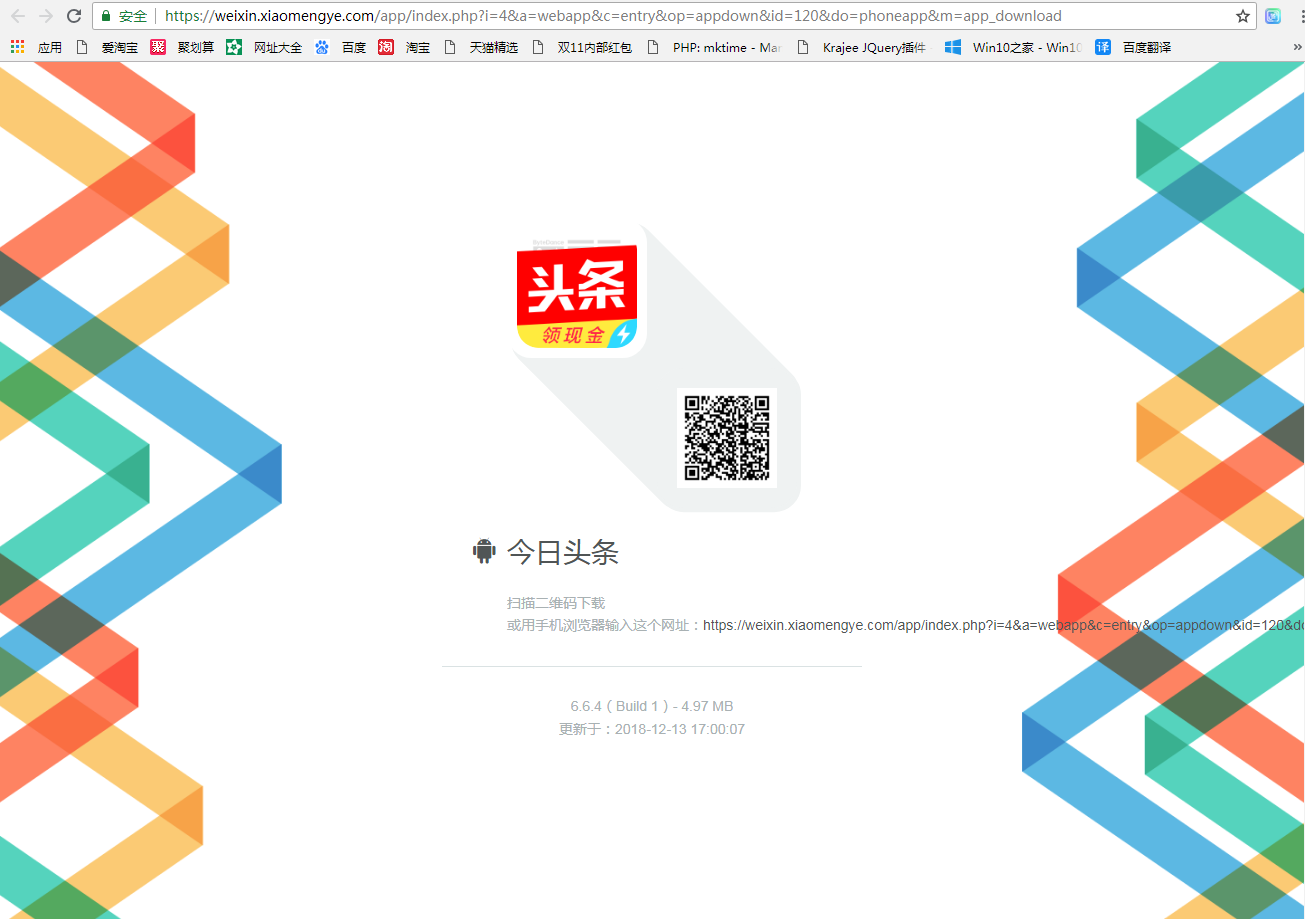Viewport: 1305px width, 919px height.
Task: Open the 聚划算 bookmark
Action: tap(182, 47)
